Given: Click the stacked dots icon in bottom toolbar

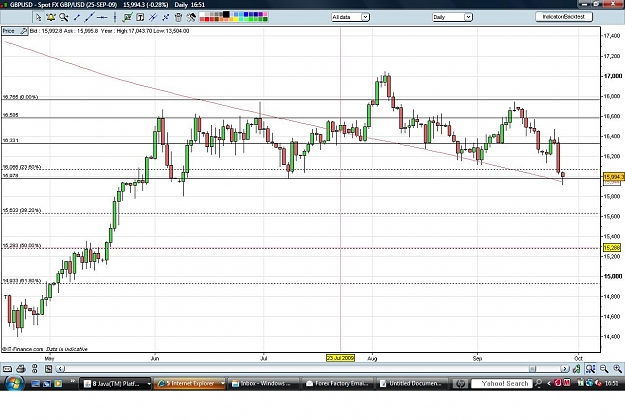Looking at the screenshot, I should [x=35, y=369].
